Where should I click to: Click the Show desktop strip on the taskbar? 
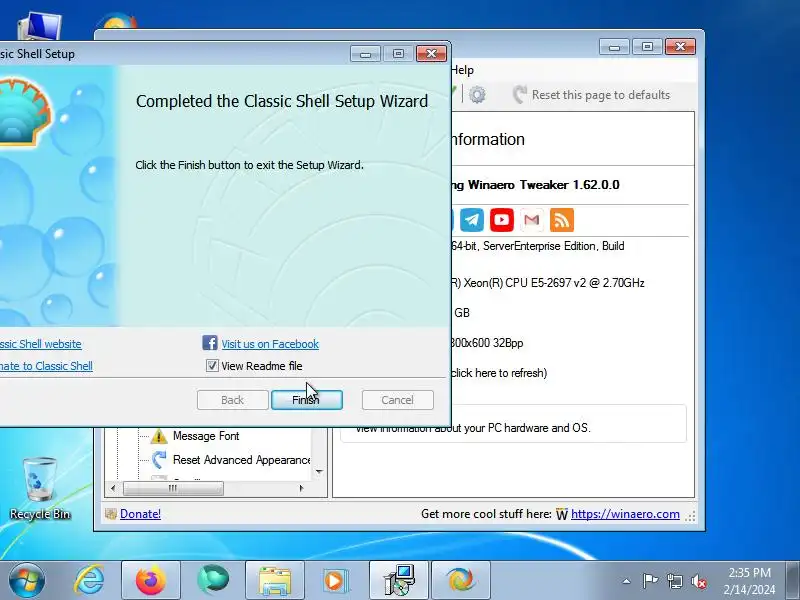[x=793, y=580]
